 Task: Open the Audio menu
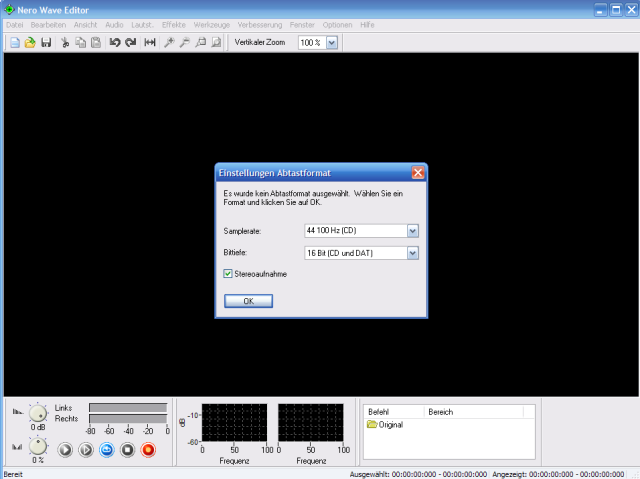[x=114, y=25]
